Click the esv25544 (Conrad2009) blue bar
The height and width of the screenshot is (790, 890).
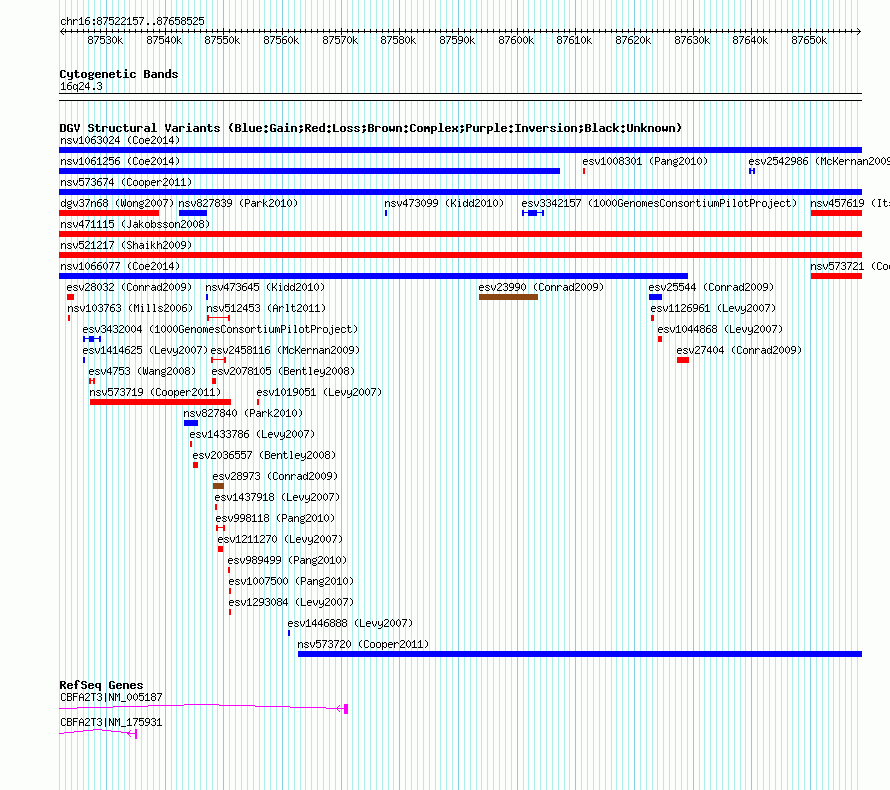pyautogui.click(x=655, y=297)
